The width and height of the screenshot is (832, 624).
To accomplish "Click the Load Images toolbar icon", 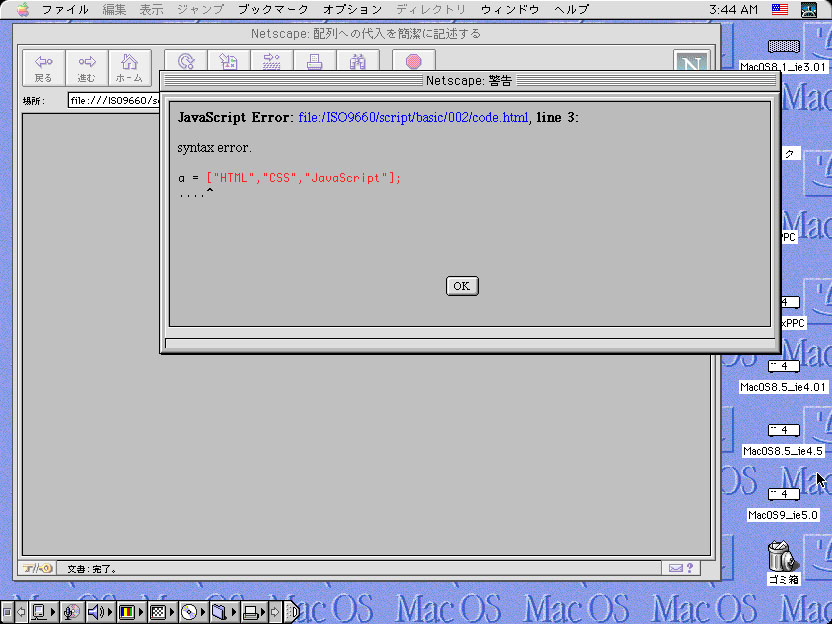I will (x=229, y=61).
